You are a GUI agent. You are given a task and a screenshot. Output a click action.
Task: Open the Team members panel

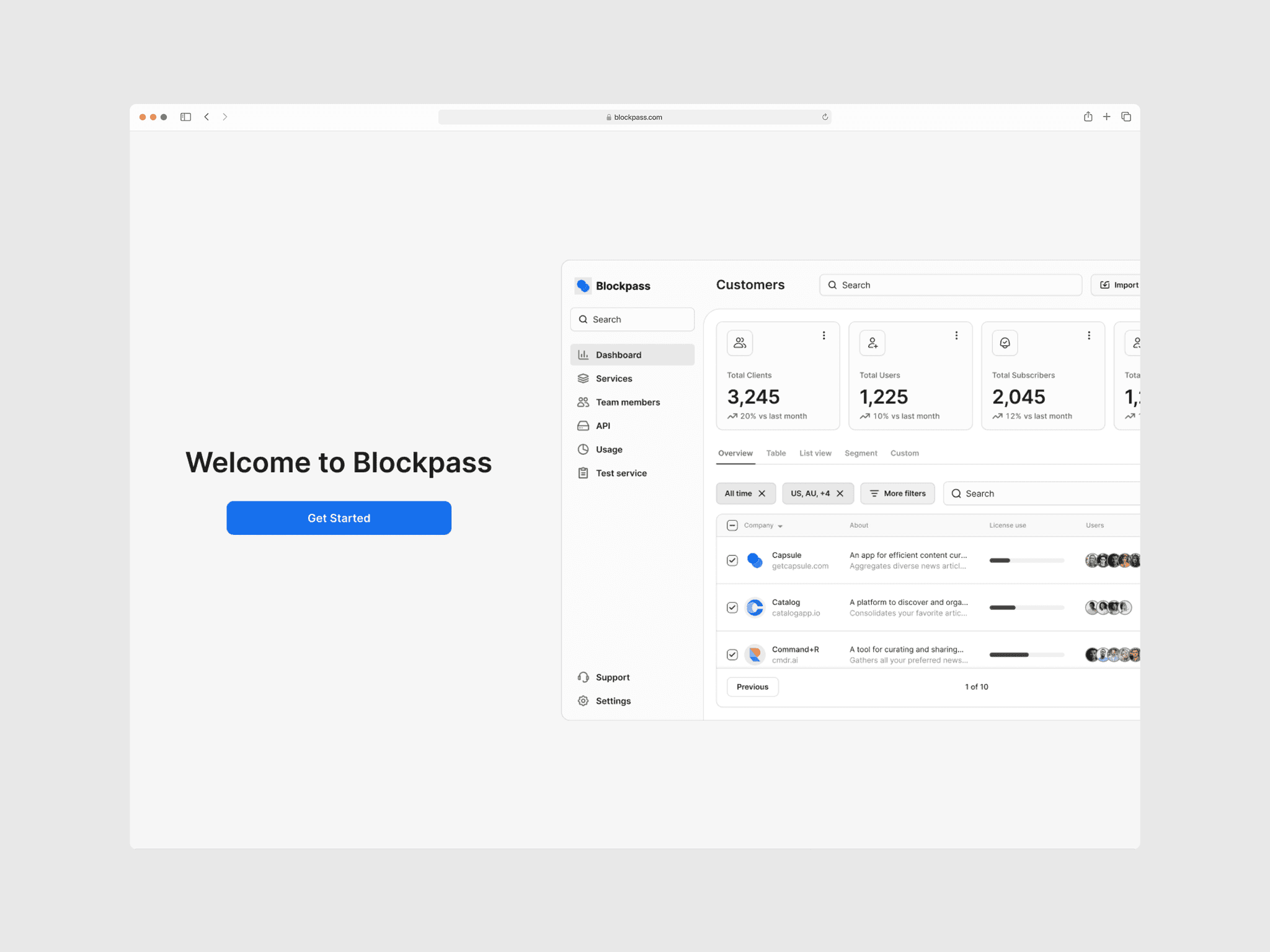pyautogui.click(x=627, y=402)
